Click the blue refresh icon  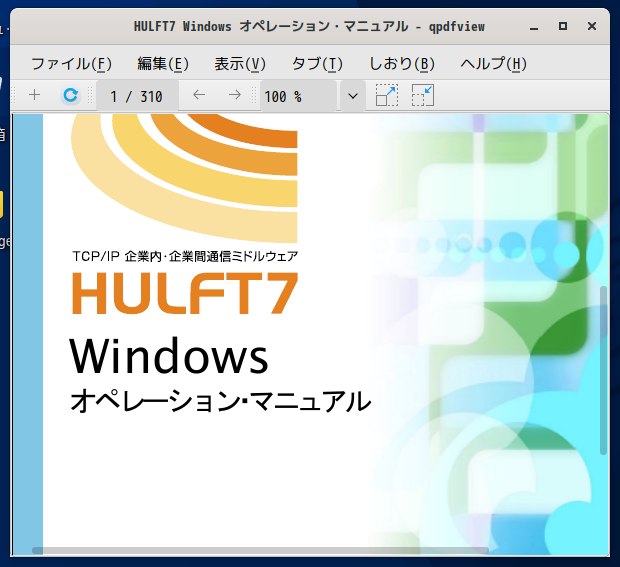pos(71,95)
